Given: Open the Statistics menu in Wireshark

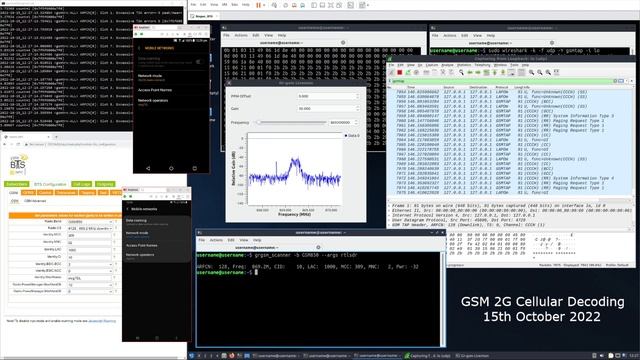Looking at the screenshot, I should tap(464, 65).
